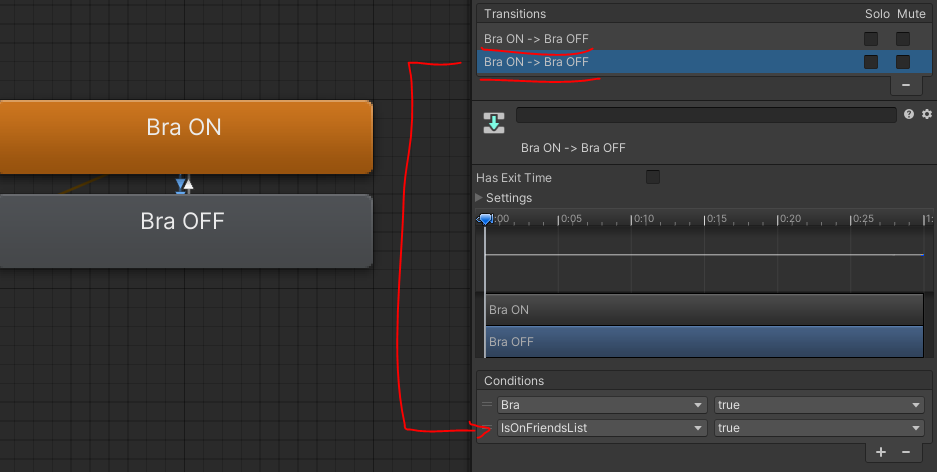937x472 pixels.
Task: Enable the Has Exit Time checkbox
Action: coord(653,177)
